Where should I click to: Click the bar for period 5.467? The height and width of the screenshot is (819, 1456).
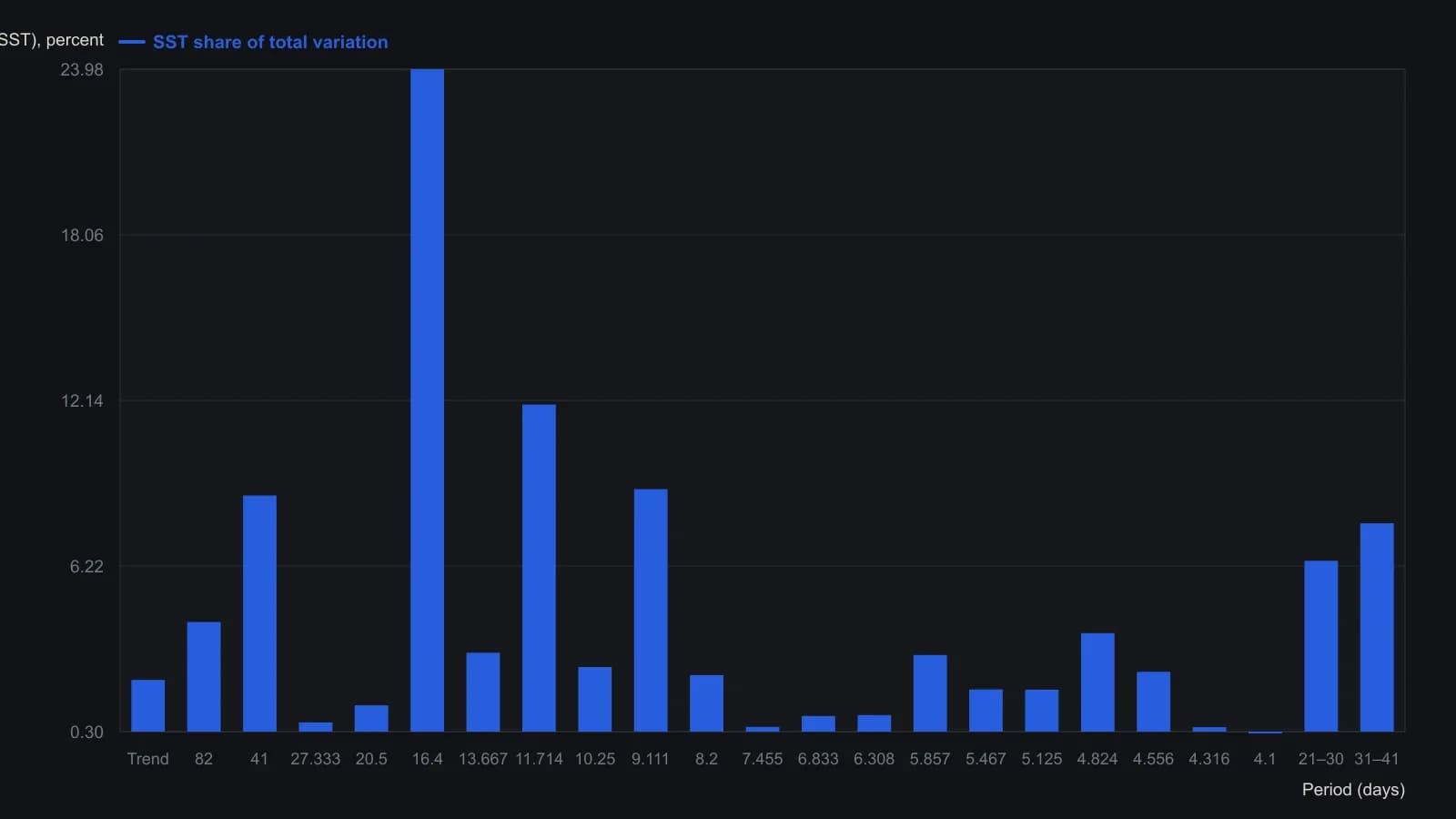[x=986, y=711]
